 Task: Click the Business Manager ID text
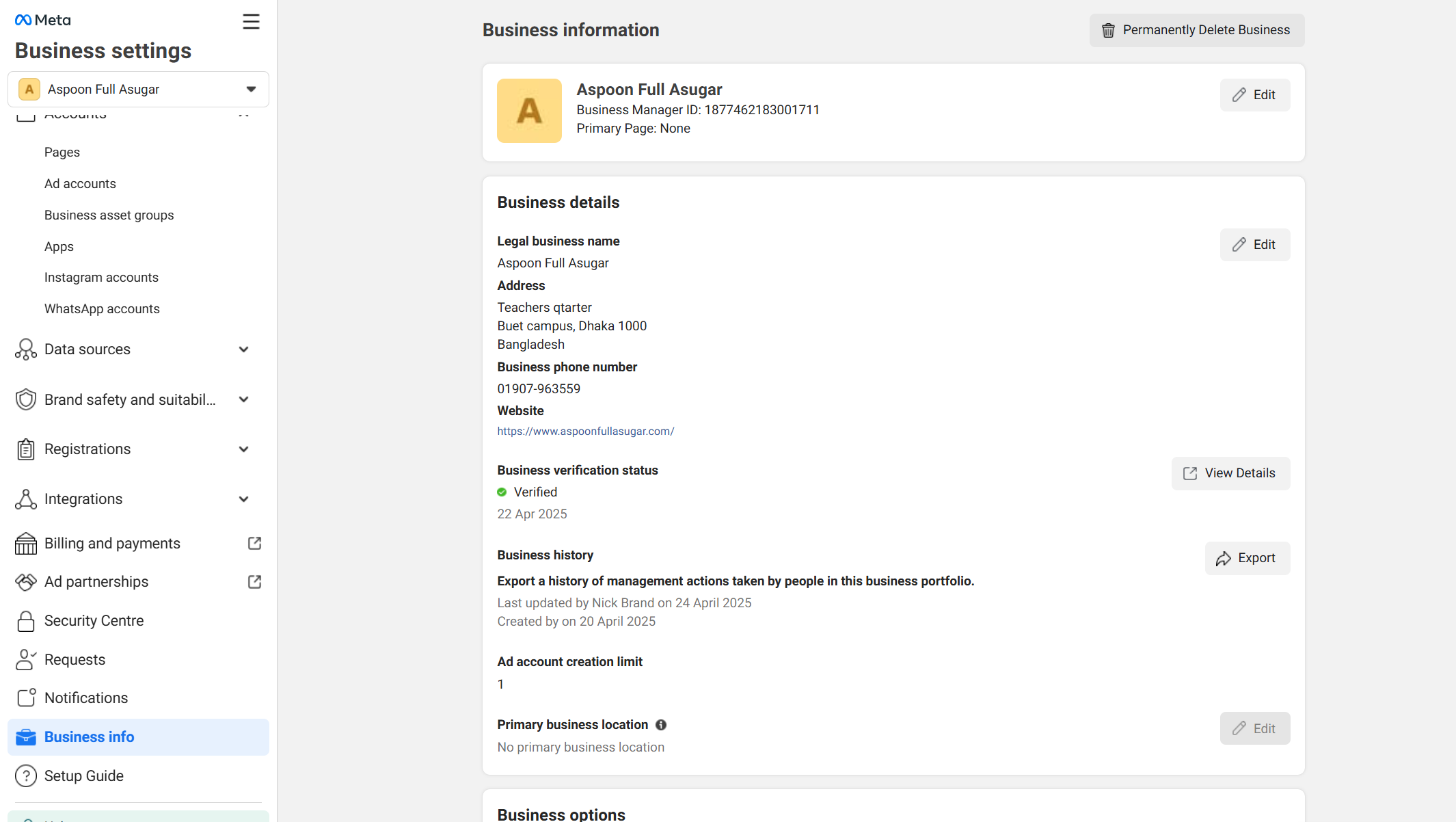[698, 110]
